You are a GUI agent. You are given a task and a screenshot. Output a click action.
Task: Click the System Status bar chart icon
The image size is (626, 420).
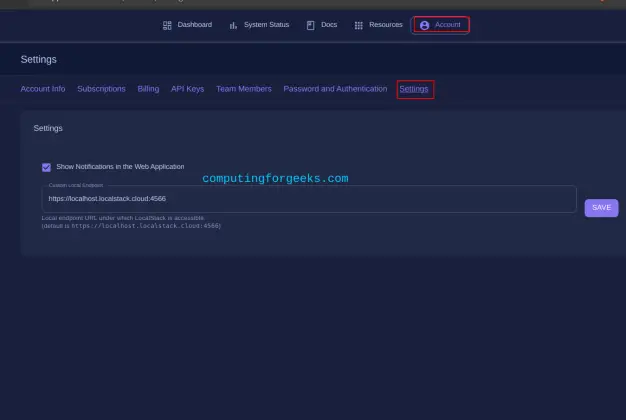[233, 25]
